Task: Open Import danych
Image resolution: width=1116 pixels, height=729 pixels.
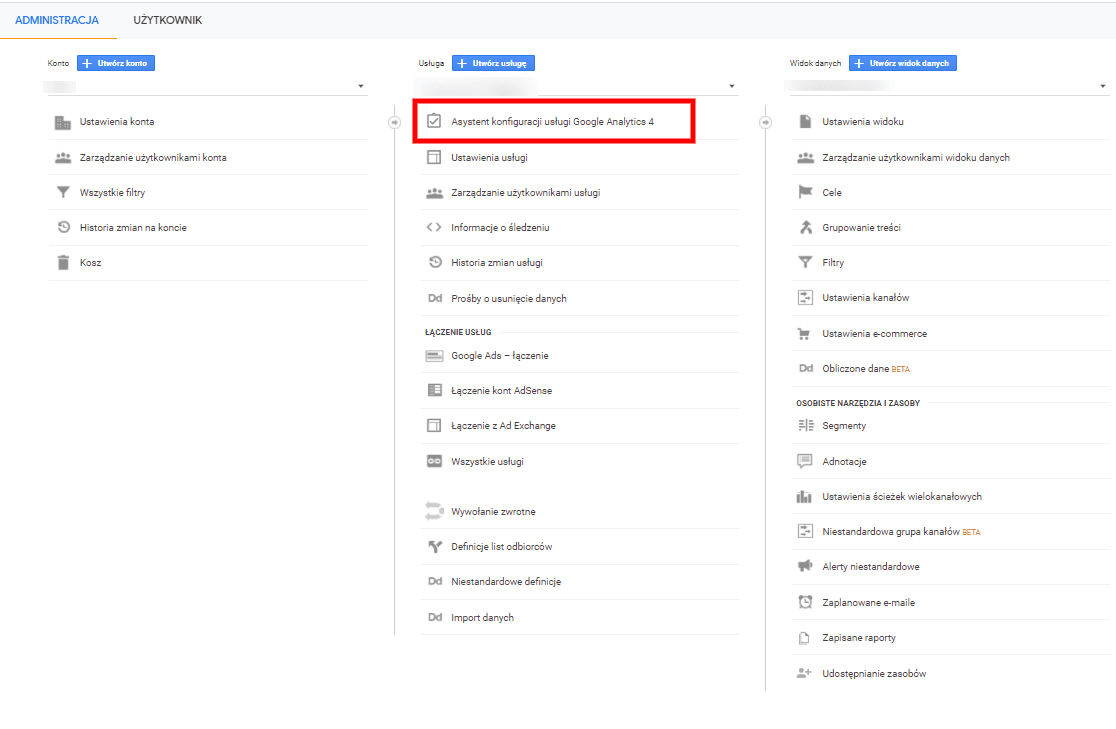Action: pyautogui.click(x=483, y=617)
